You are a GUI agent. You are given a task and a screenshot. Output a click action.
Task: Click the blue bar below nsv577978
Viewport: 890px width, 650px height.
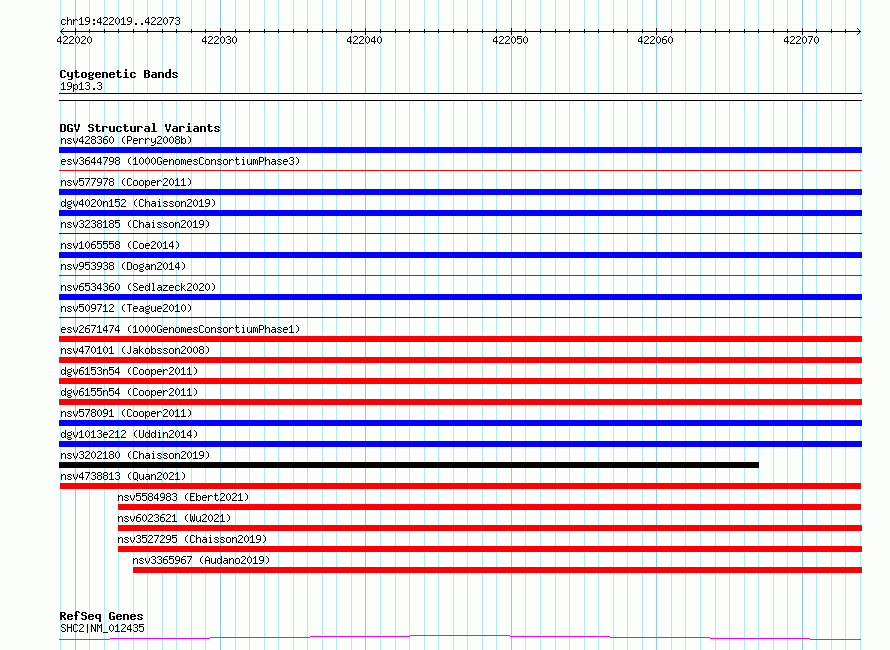pos(460,192)
